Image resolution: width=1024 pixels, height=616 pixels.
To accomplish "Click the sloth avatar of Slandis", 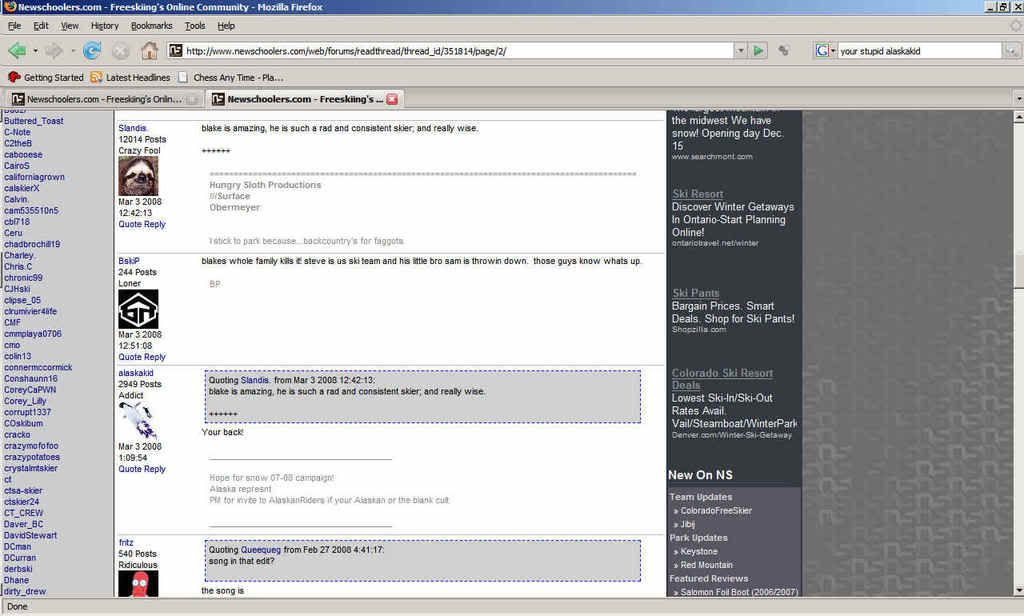I will pos(138,176).
